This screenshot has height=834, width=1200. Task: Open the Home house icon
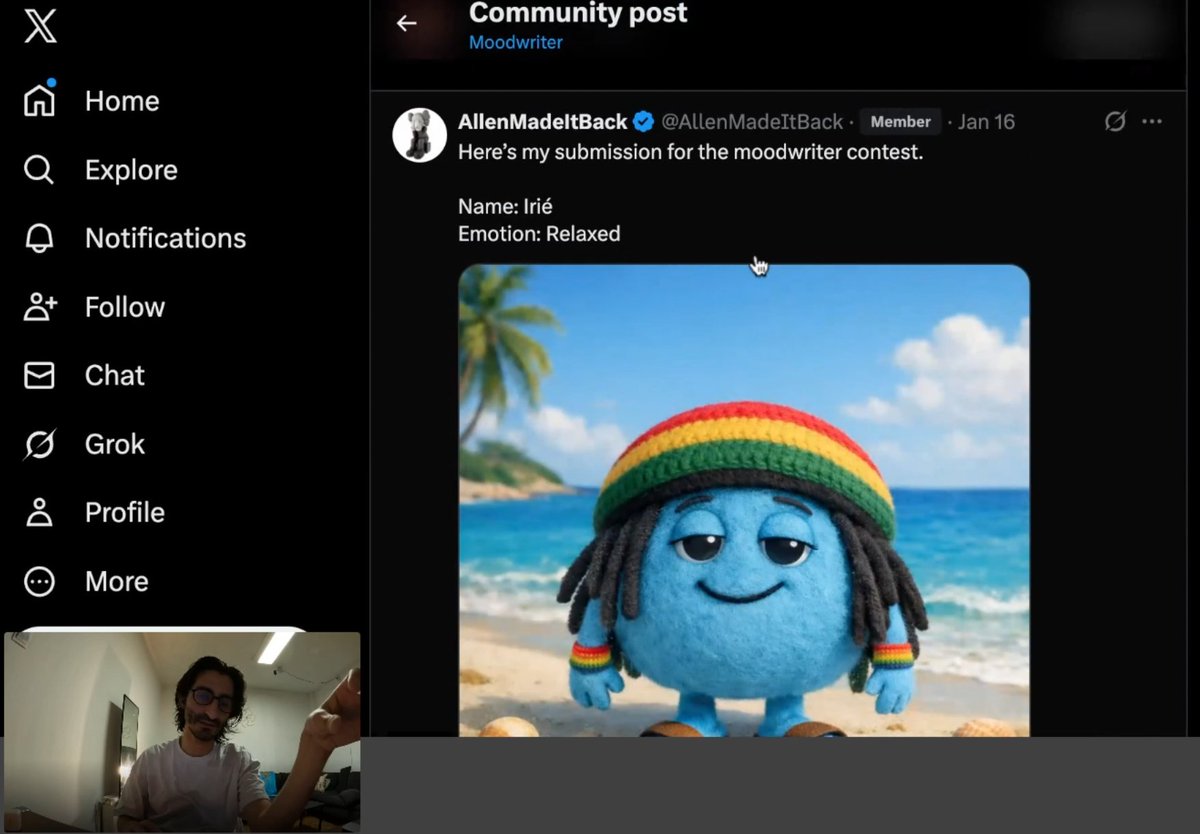(x=39, y=100)
